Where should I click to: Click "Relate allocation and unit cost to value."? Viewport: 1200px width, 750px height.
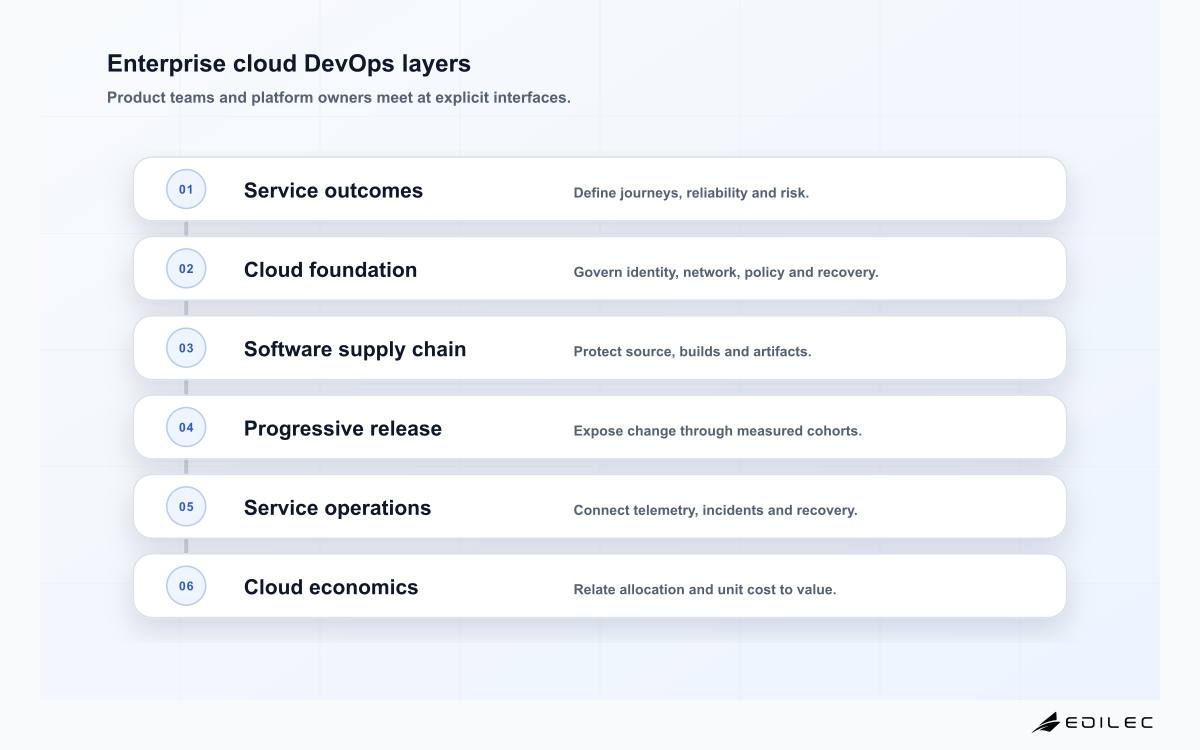point(705,589)
